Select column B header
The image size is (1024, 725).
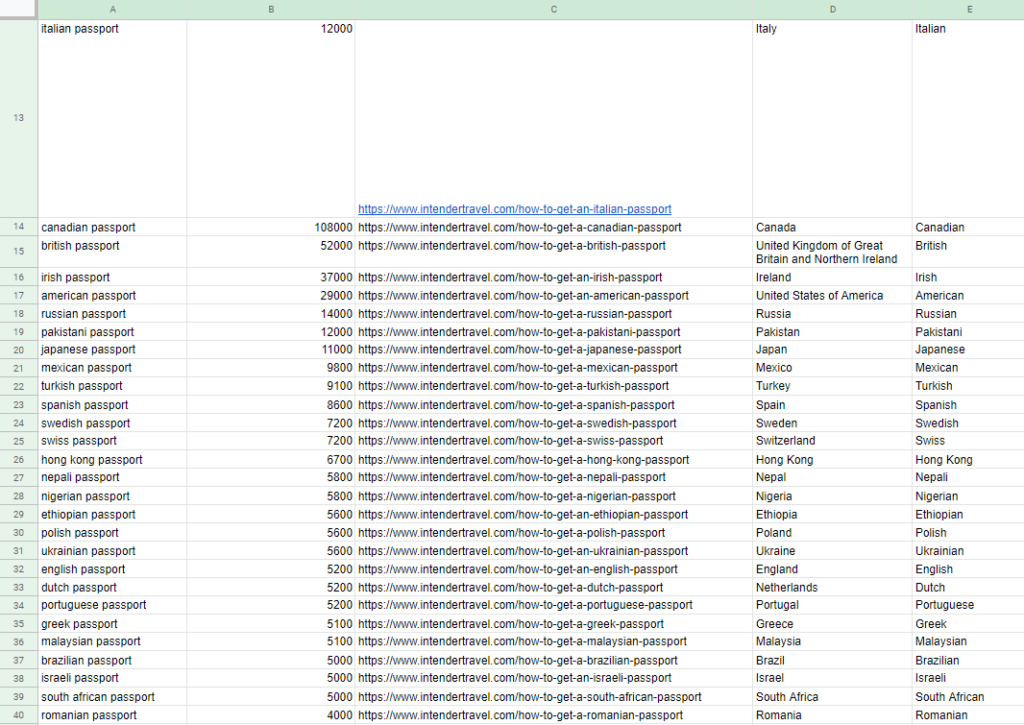[271, 9]
